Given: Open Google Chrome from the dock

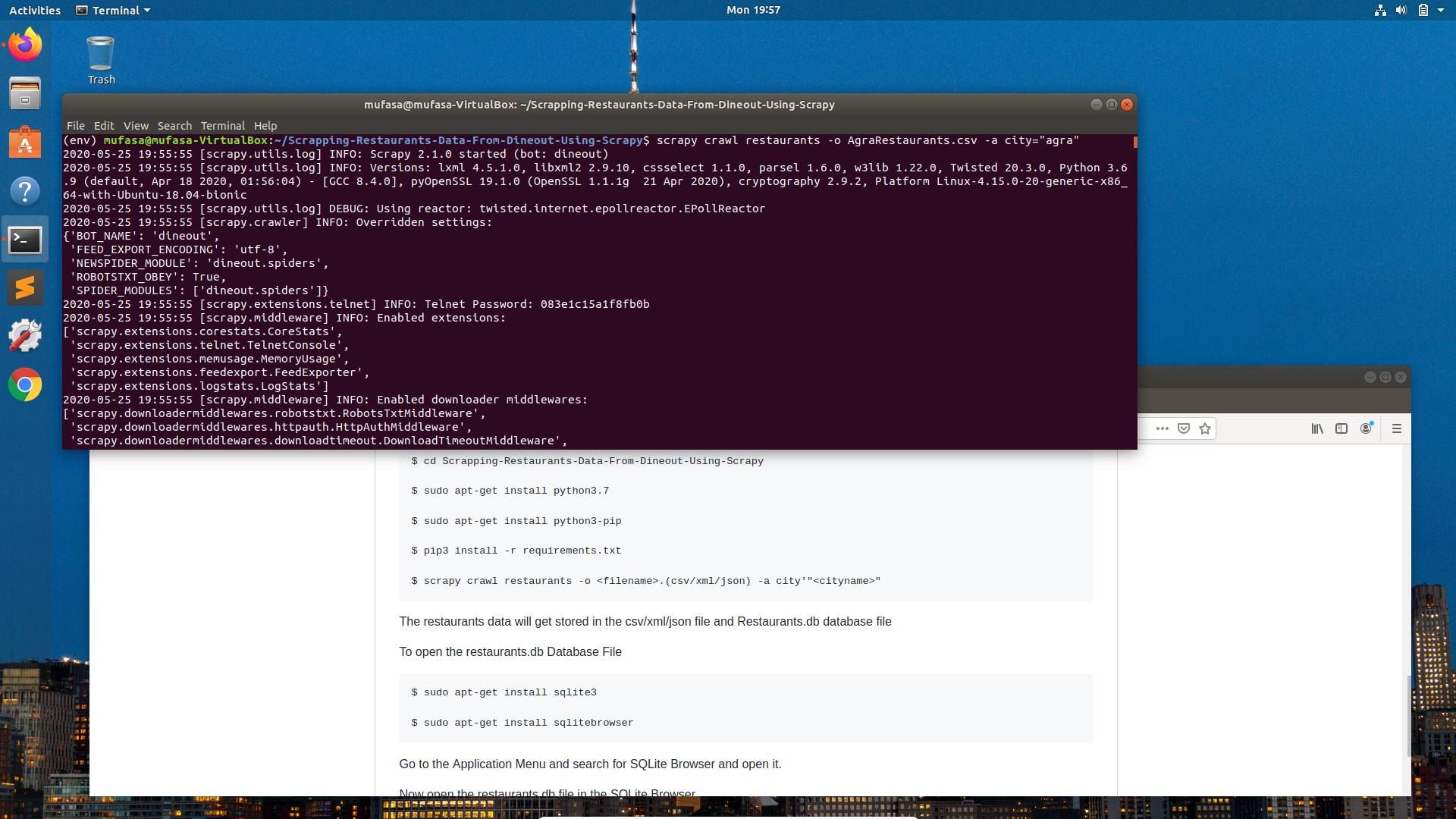Looking at the screenshot, I should (x=25, y=385).
